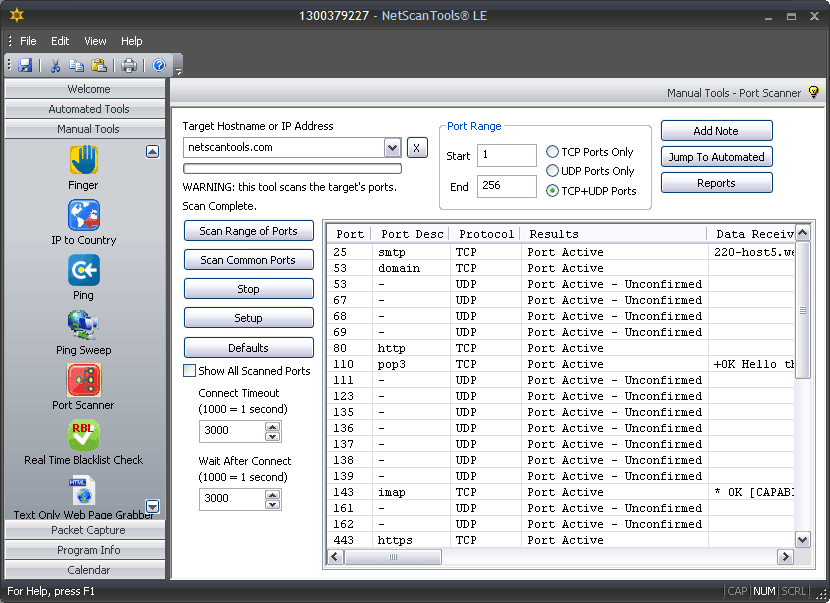The height and width of the screenshot is (603, 830).
Task: Click Scan Range of Ports button
Action: pos(249,231)
